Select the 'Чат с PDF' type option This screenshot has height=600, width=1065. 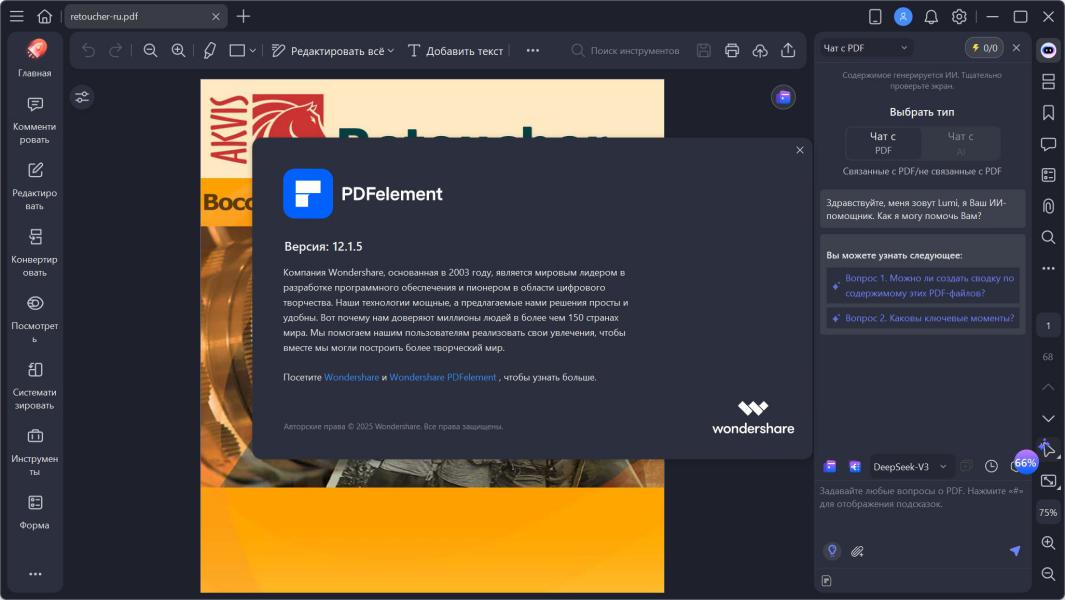(x=883, y=143)
